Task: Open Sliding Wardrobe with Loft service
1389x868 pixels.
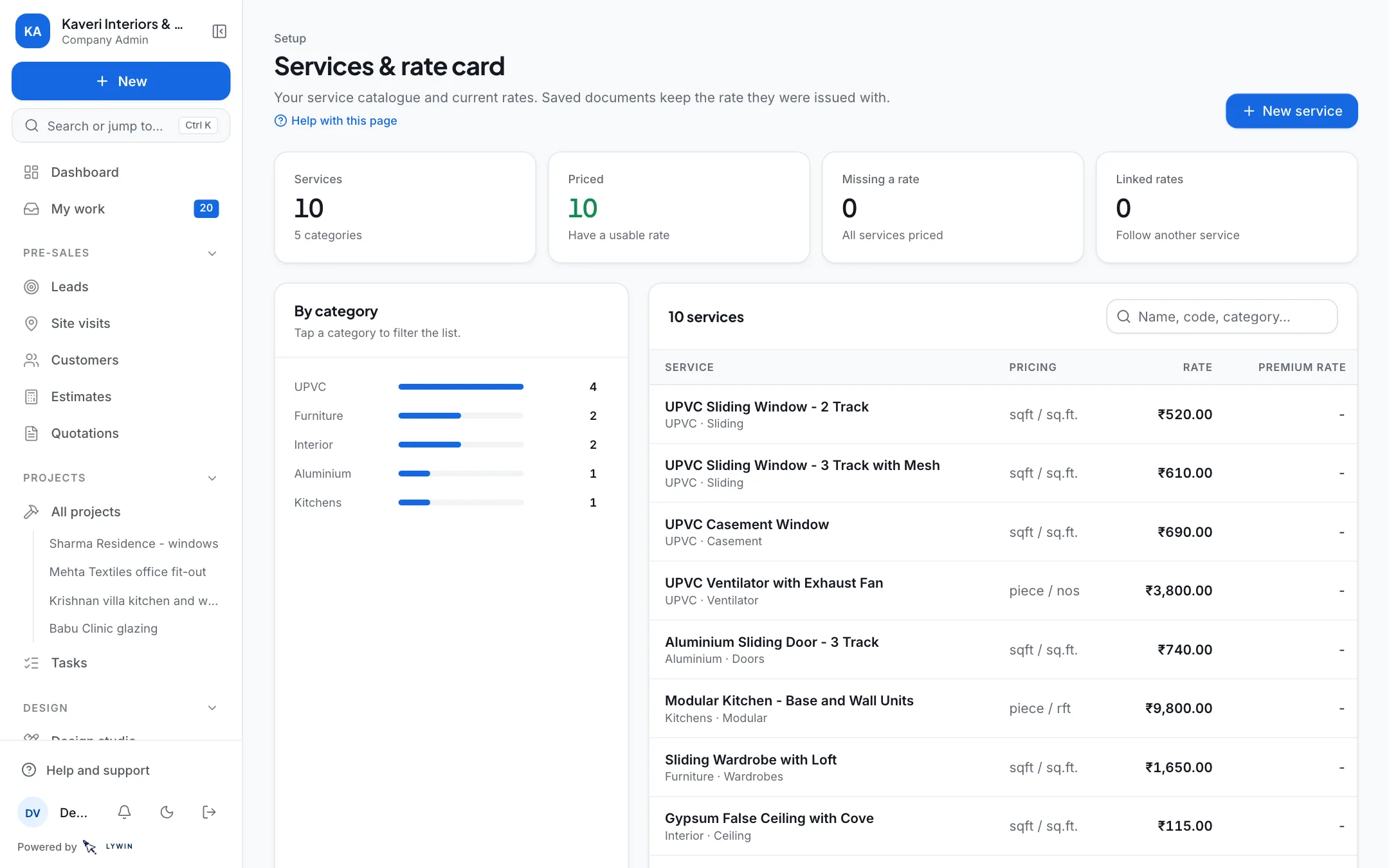Action: [1003, 768]
